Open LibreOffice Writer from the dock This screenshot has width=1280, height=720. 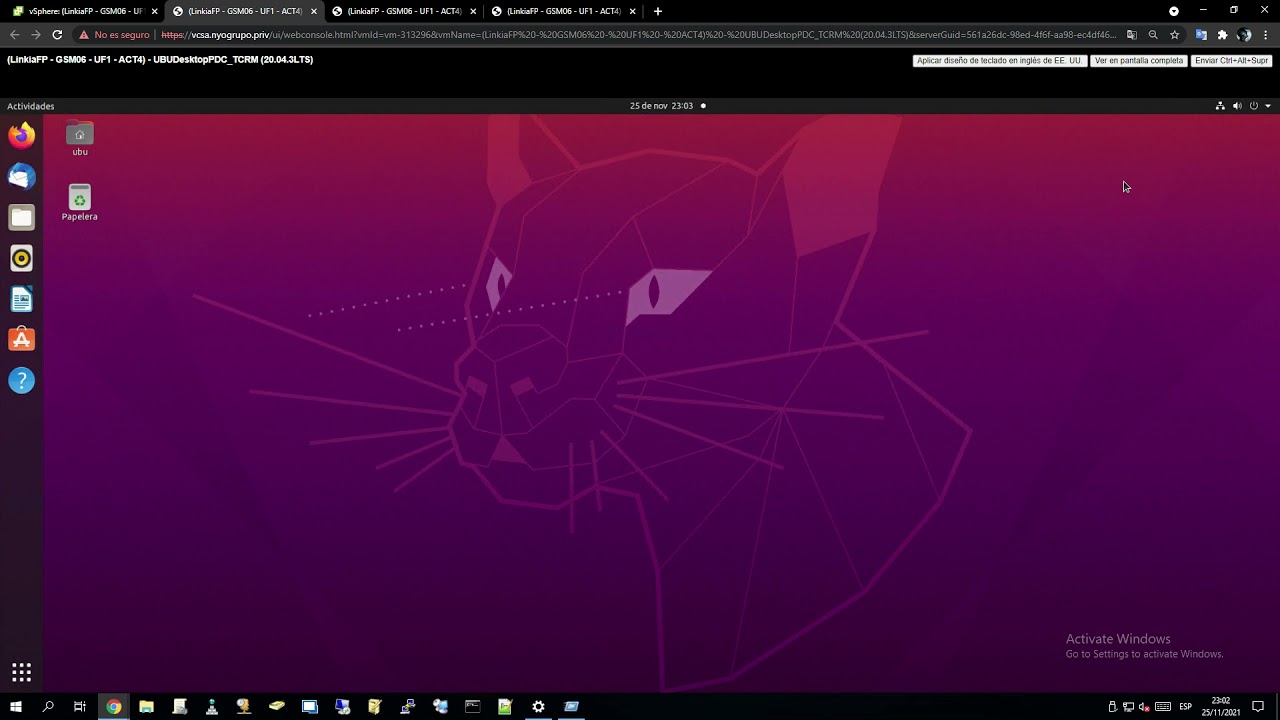[x=21, y=299]
